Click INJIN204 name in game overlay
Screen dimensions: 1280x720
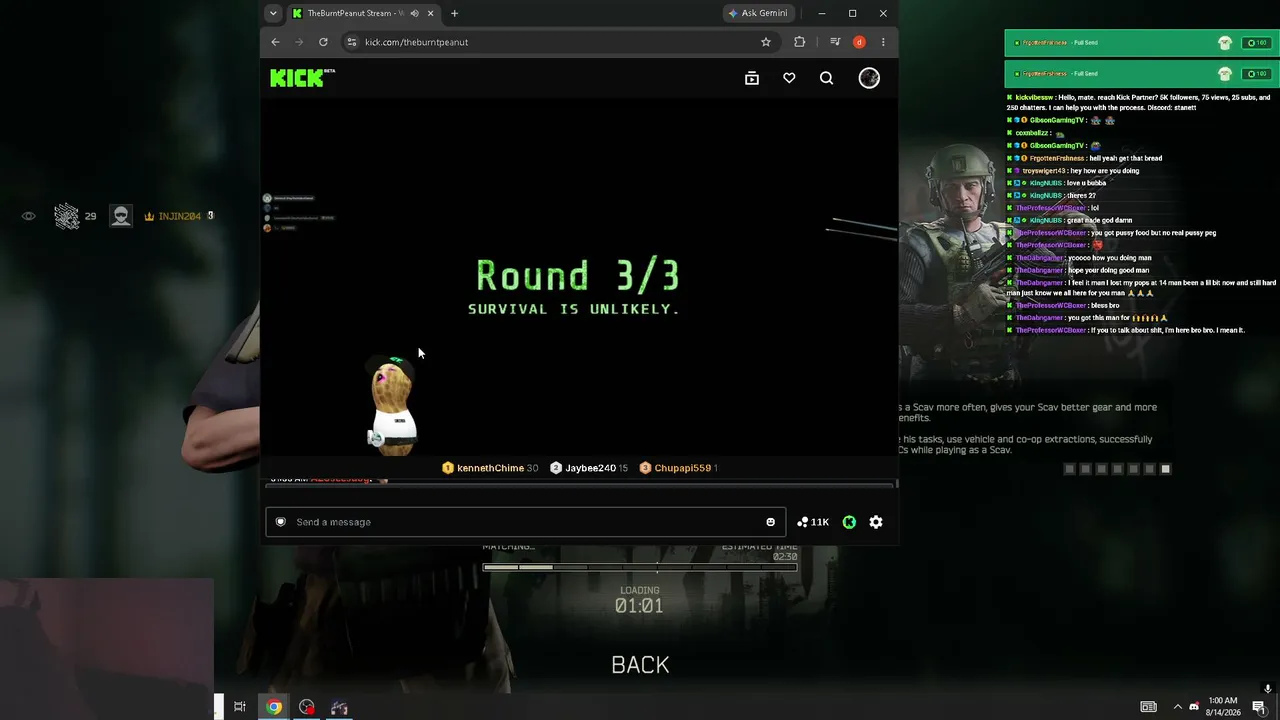pos(179,216)
